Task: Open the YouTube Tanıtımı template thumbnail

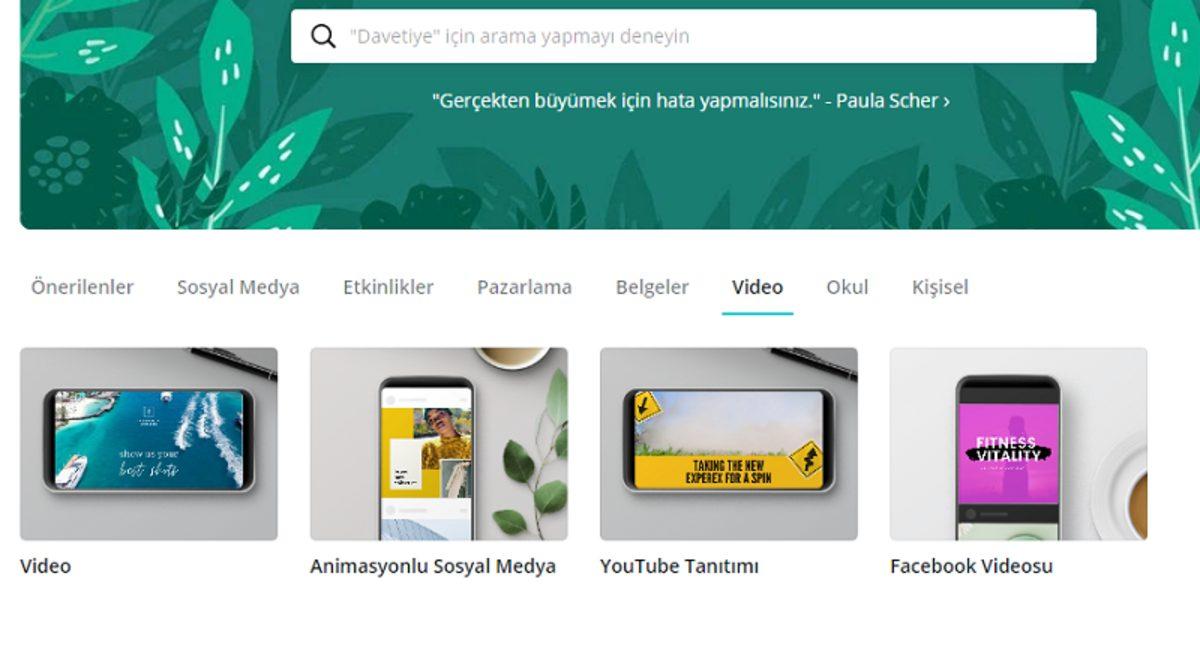Action: coord(726,443)
